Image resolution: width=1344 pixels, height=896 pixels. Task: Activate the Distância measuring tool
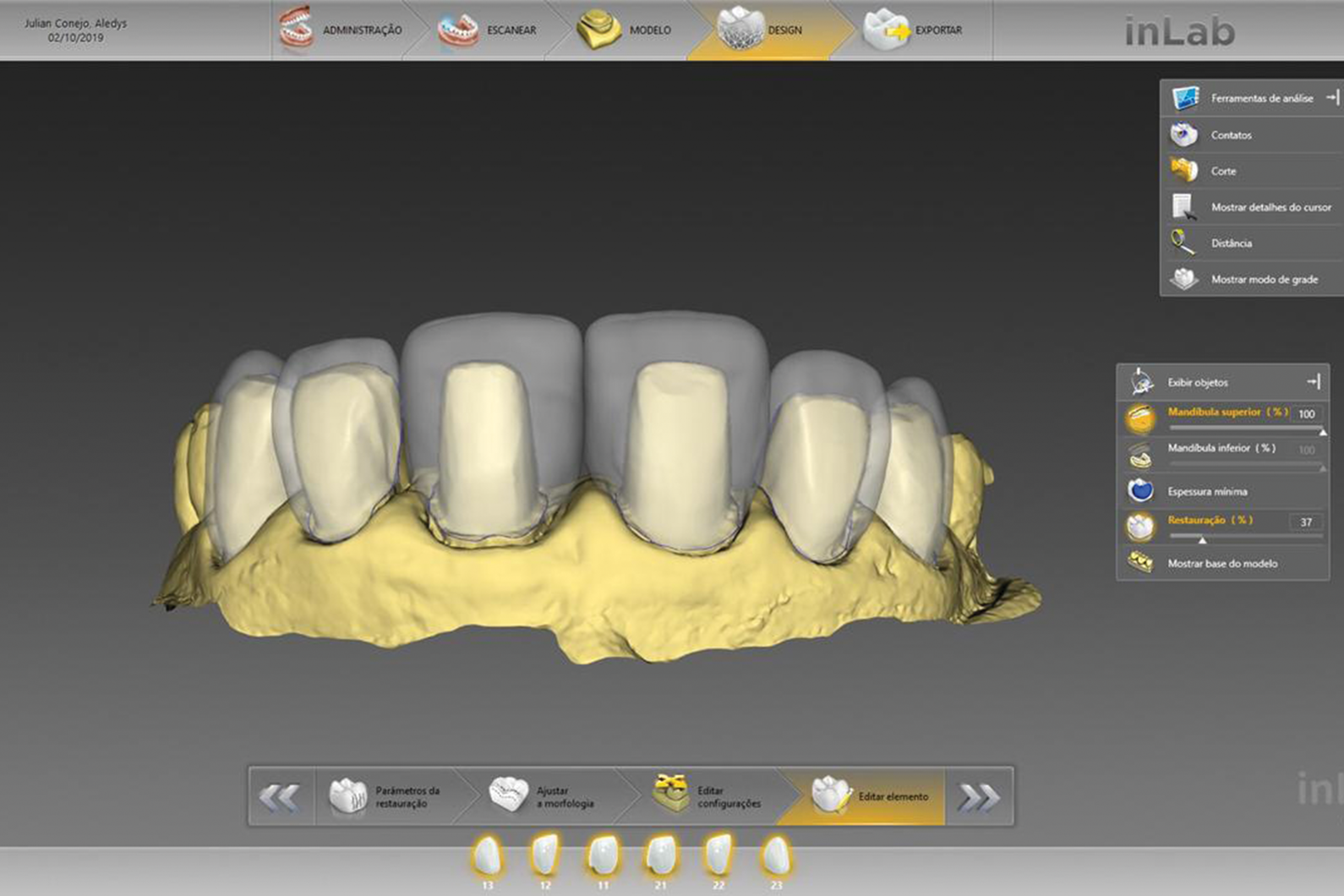[1230, 243]
